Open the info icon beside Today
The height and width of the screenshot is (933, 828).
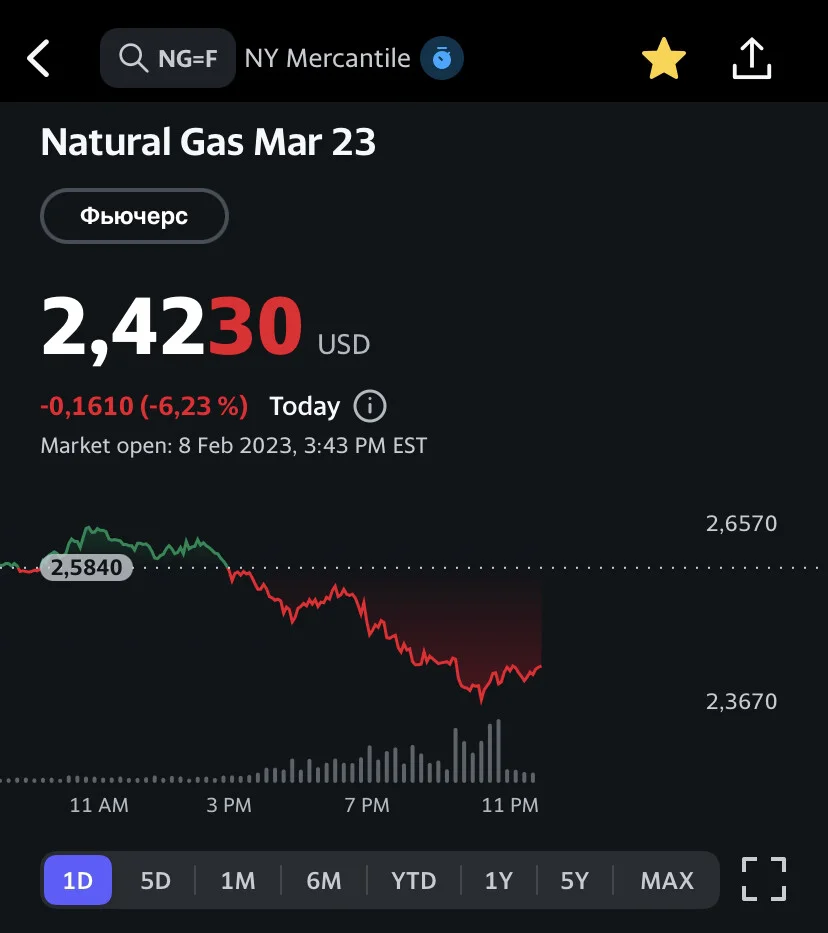(x=369, y=406)
